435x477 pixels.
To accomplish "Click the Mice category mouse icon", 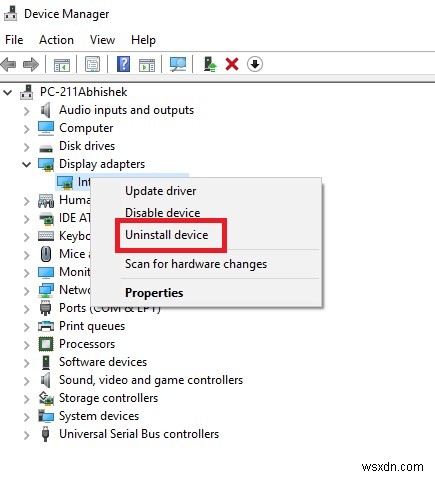I will [46, 254].
